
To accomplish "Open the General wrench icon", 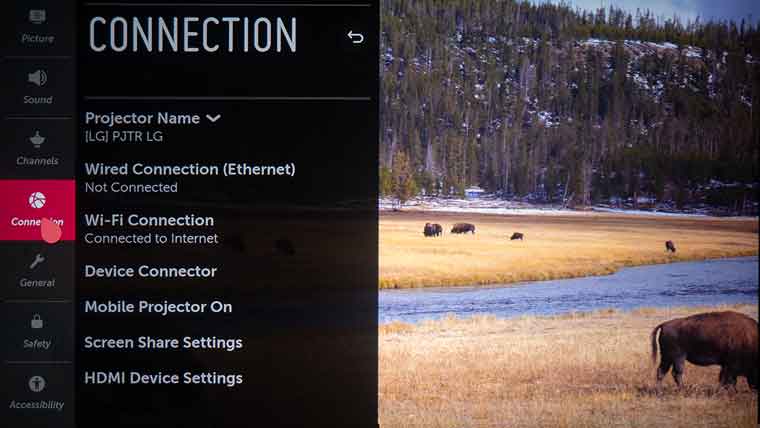I will (37, 261).
